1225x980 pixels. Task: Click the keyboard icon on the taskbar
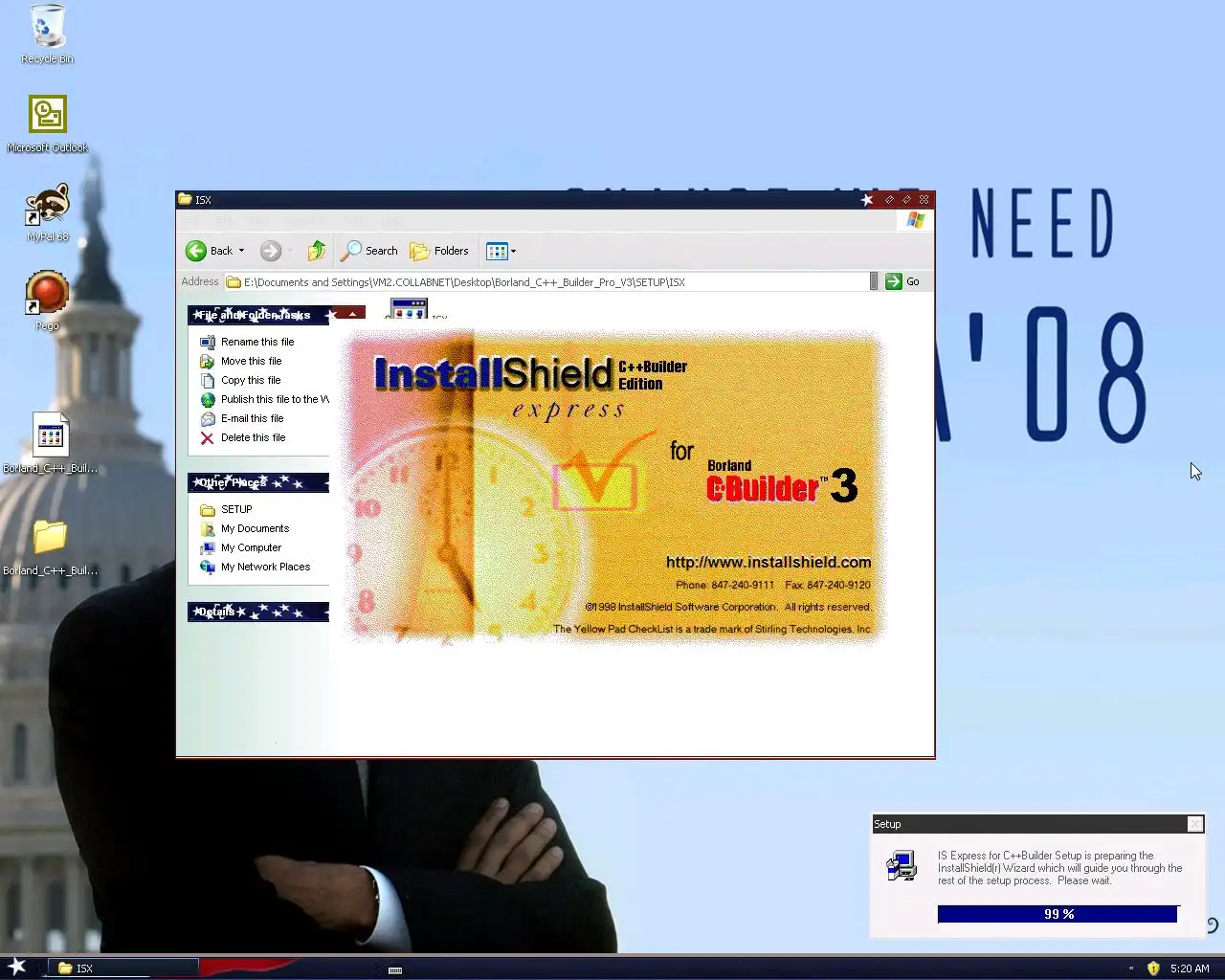coord(395,969)
